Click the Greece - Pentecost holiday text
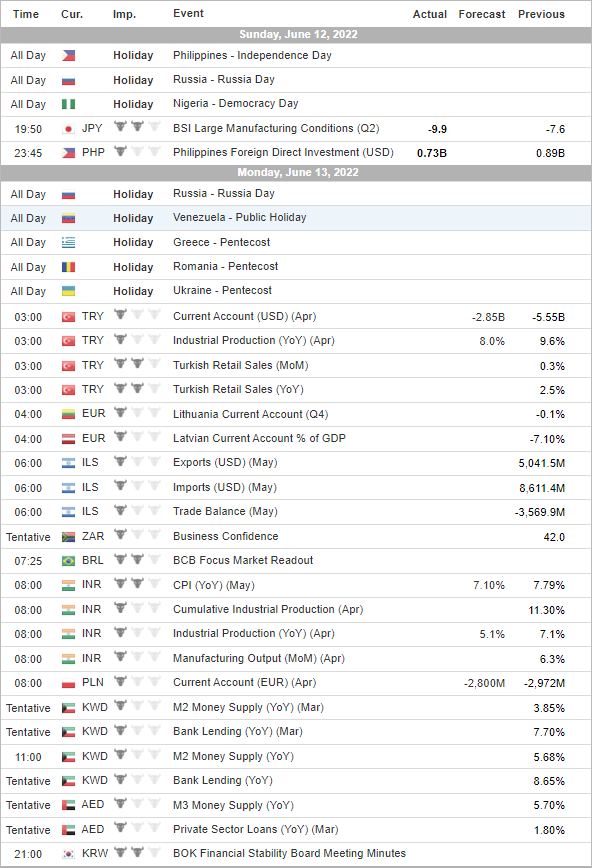 pos(221,242)
